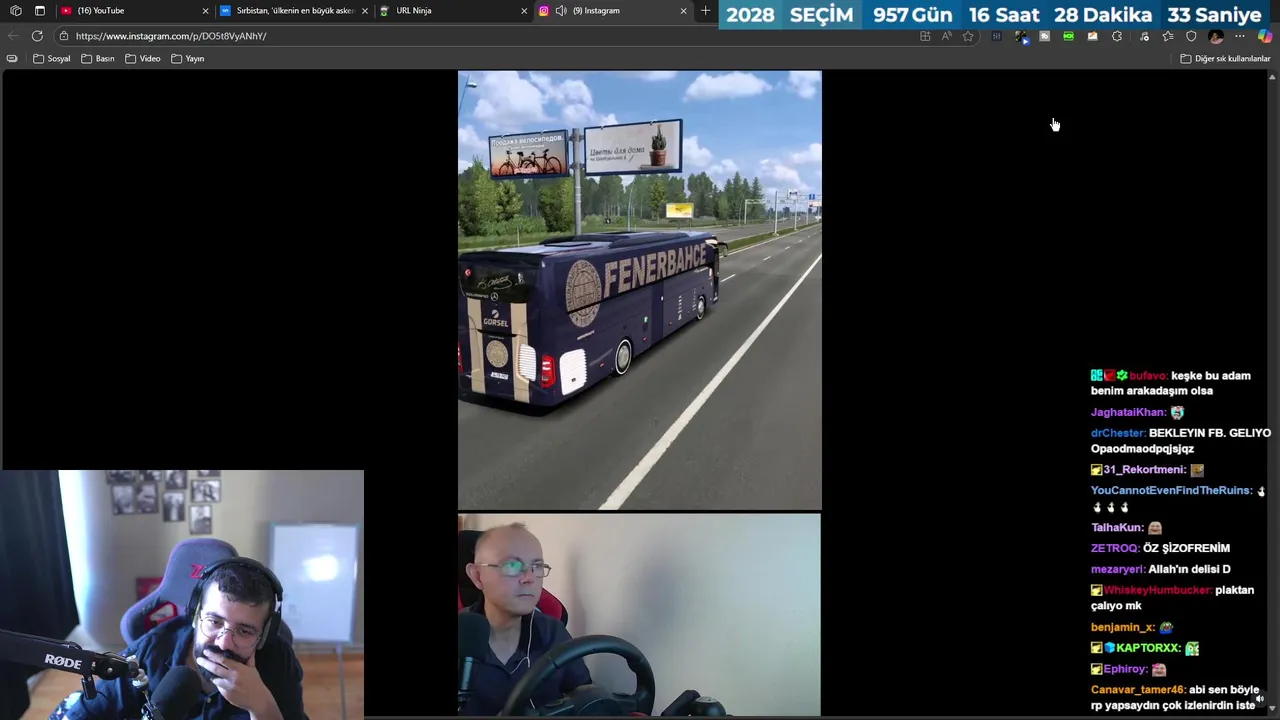The width and height of the screenshot is (1280, 720).
Task: Close the Sırbistan news tab
Action: point(364,11)
